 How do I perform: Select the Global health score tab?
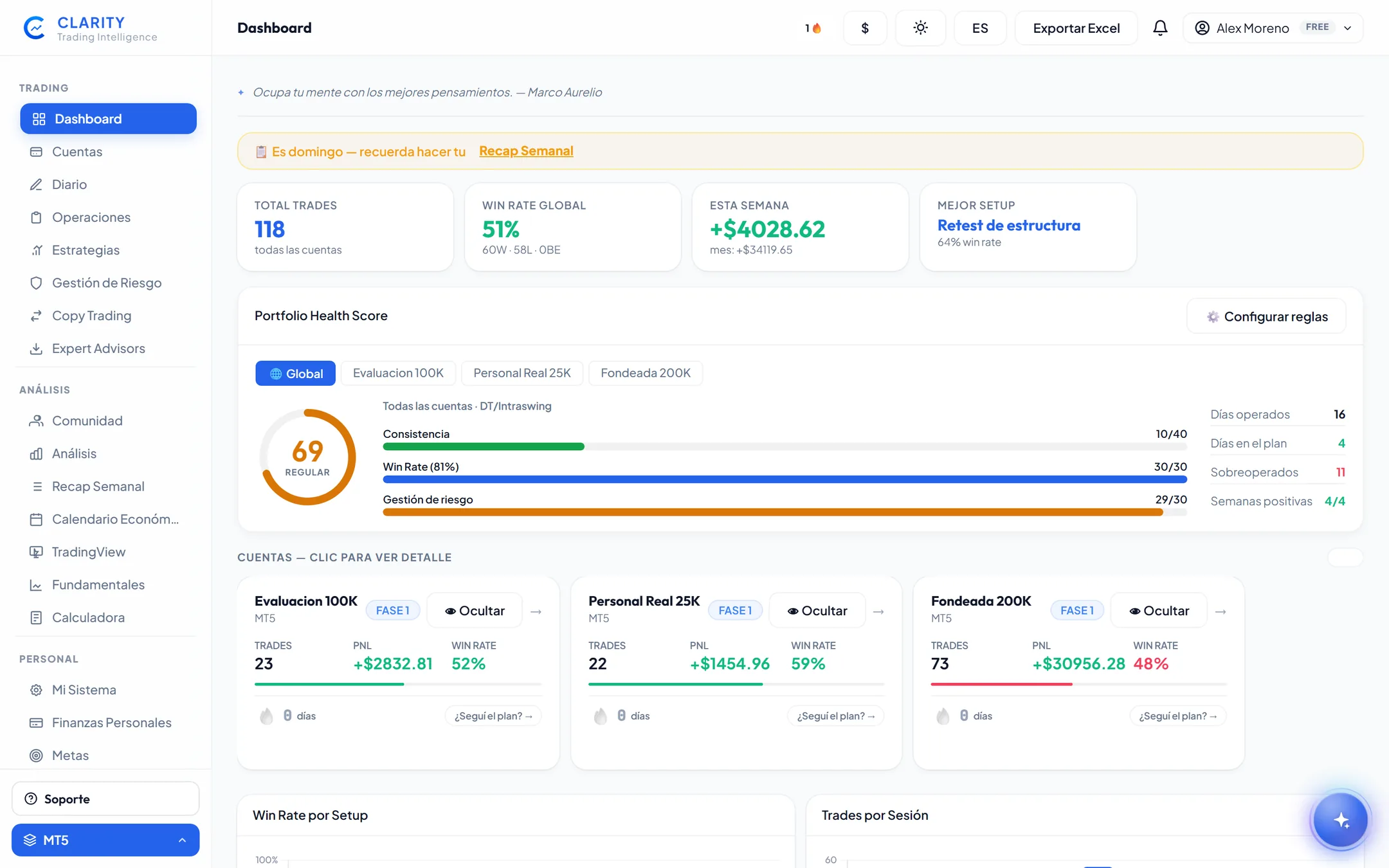tap(295, 374)
